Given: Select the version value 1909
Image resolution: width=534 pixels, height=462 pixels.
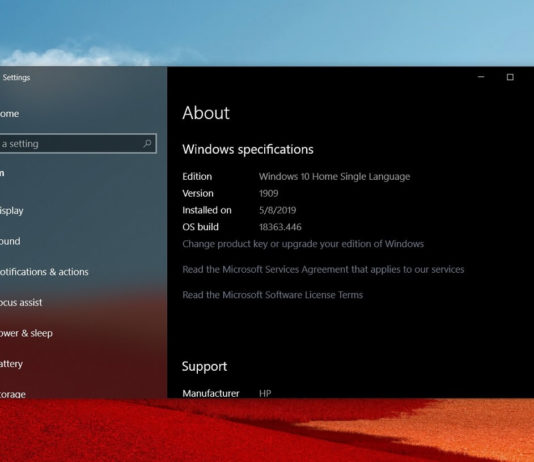Looking at the screenshot, I should pyautogui.click(x=269, y=193).
